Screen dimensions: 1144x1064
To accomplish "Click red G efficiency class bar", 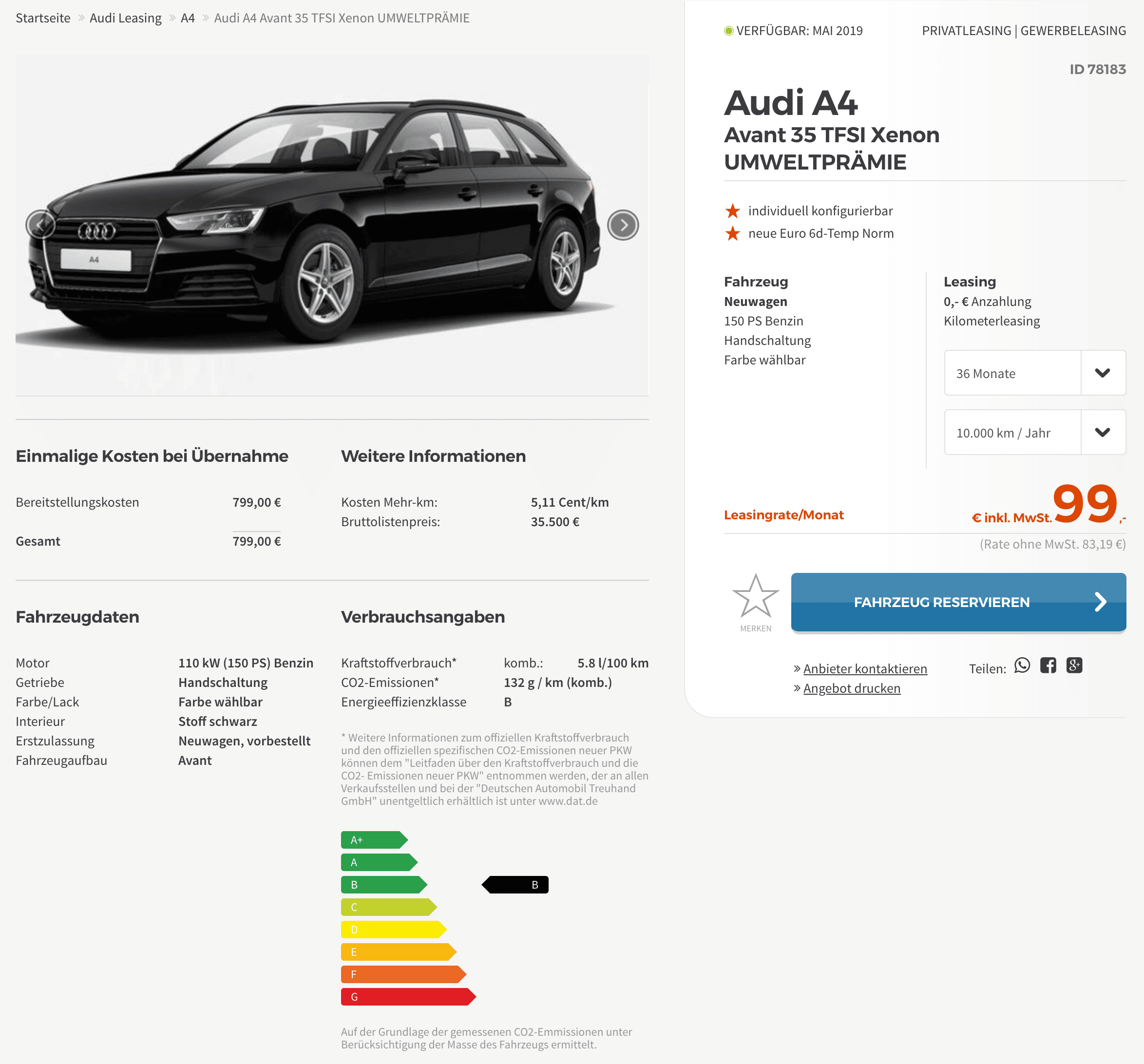I will pos(409,997).
